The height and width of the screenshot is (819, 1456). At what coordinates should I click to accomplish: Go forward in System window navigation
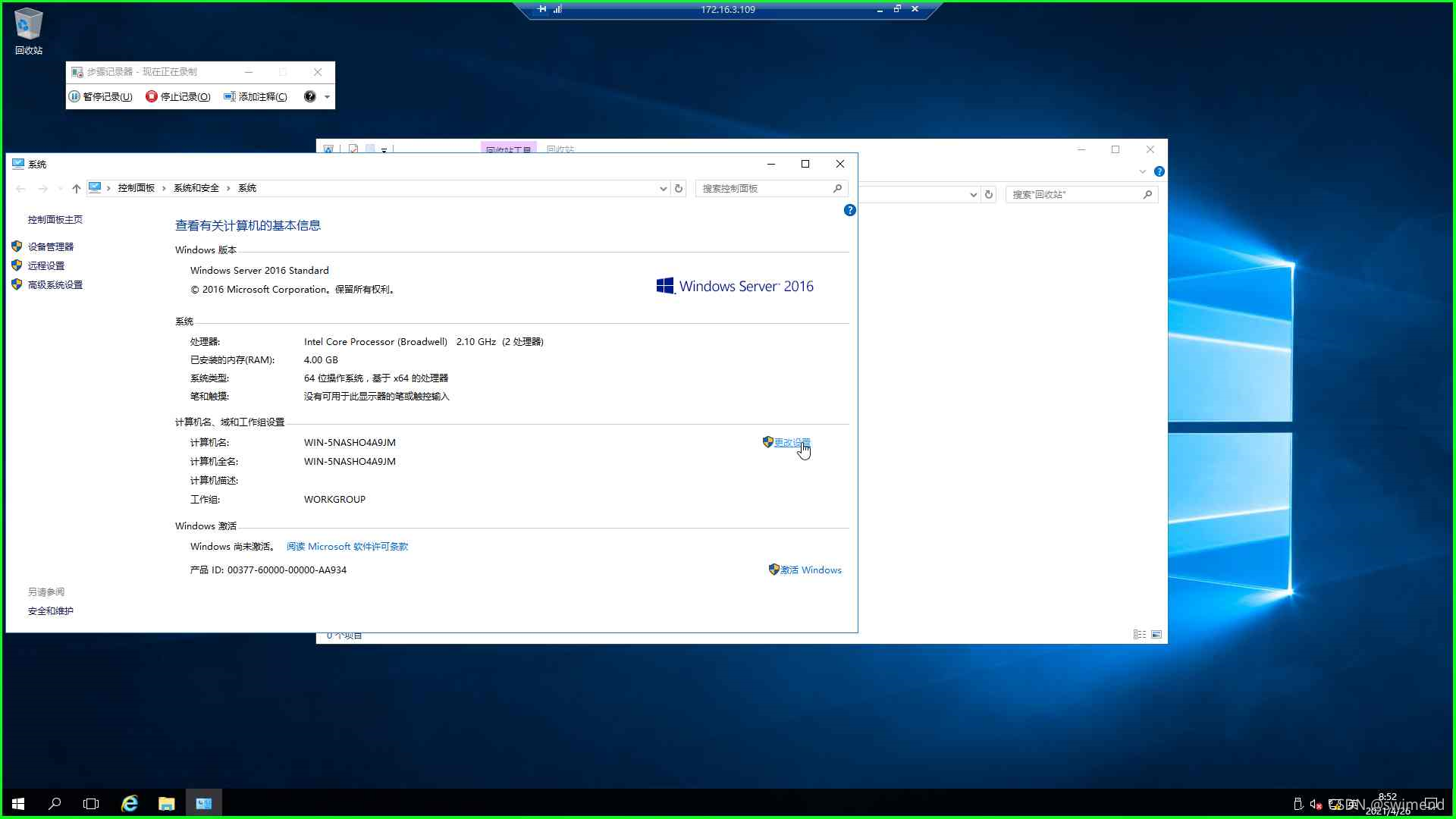[x=43, y=188]
